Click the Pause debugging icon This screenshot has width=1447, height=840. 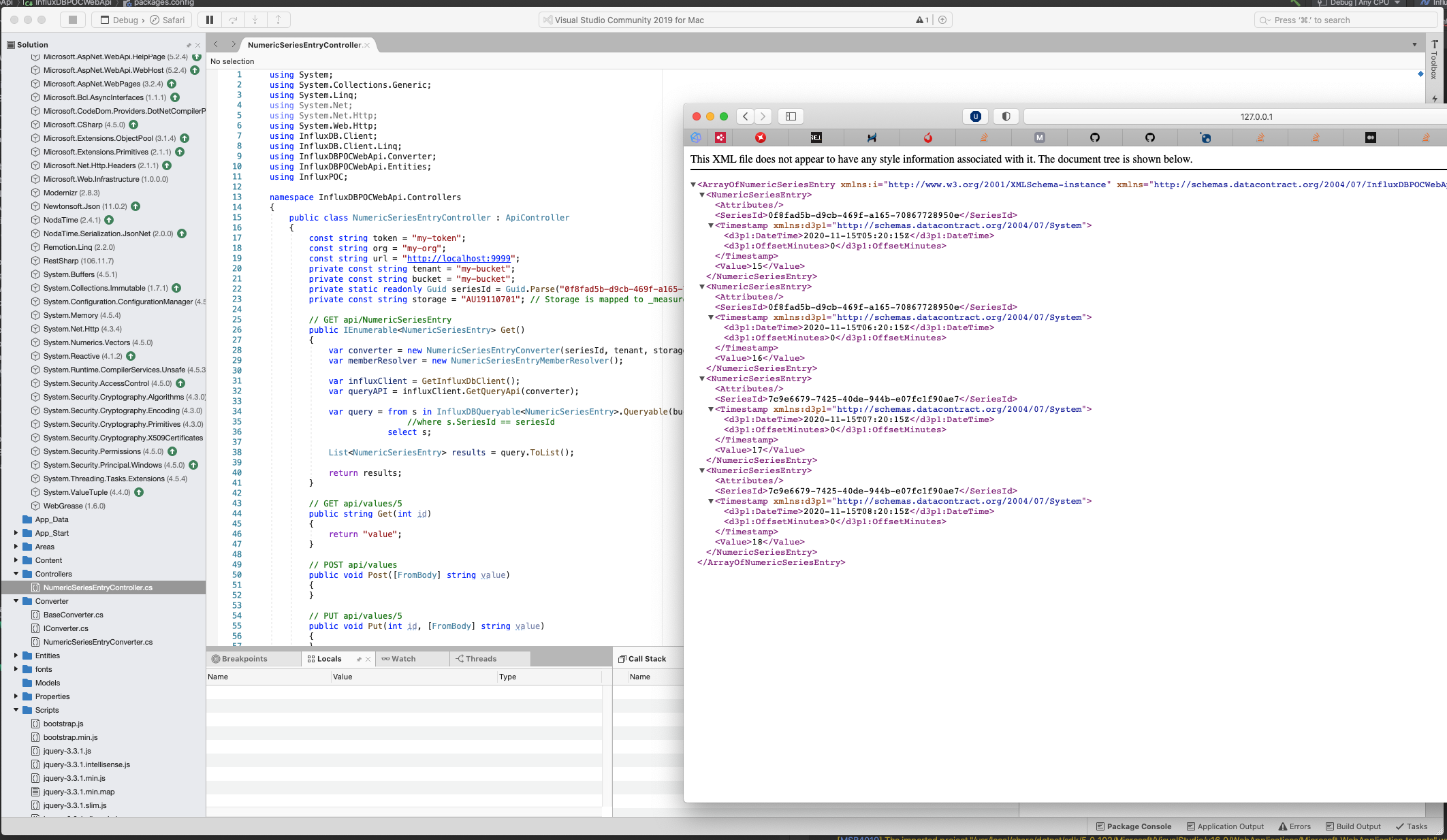pos(209,20)
